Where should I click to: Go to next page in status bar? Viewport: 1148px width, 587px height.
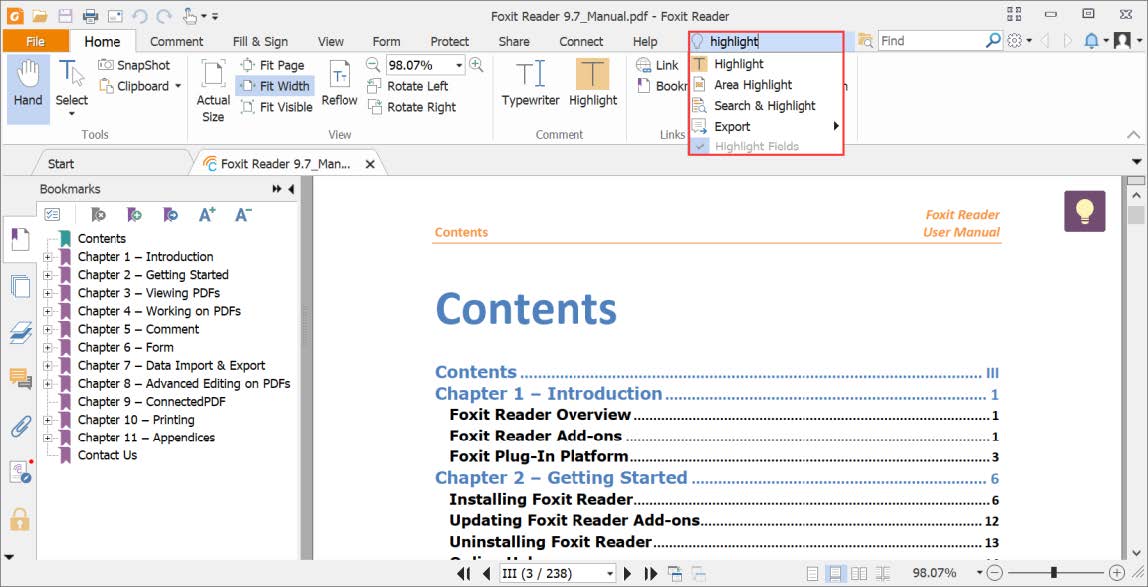[x=627, y=573]
